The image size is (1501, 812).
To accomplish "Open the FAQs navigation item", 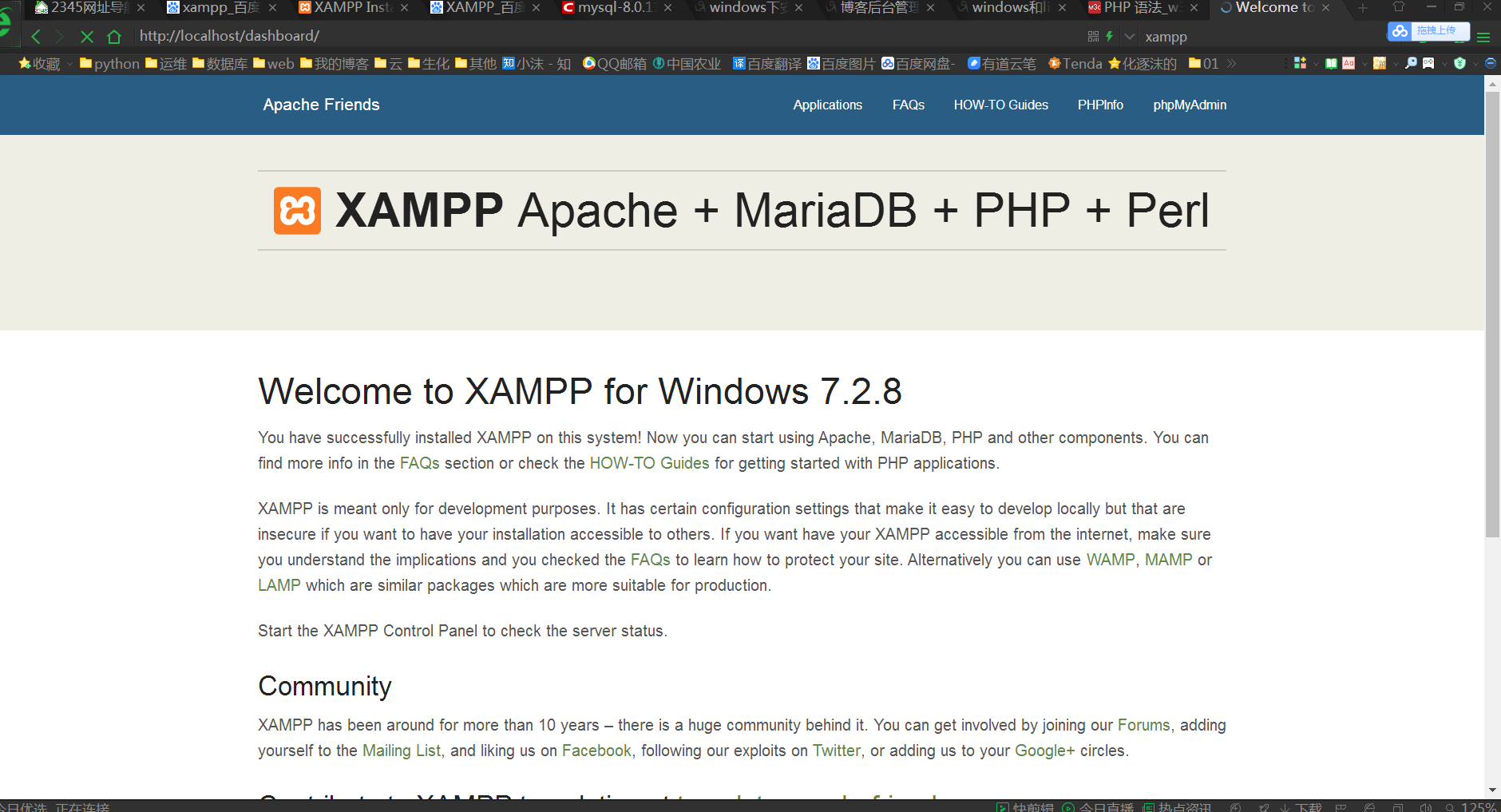I will pos(909,105).
